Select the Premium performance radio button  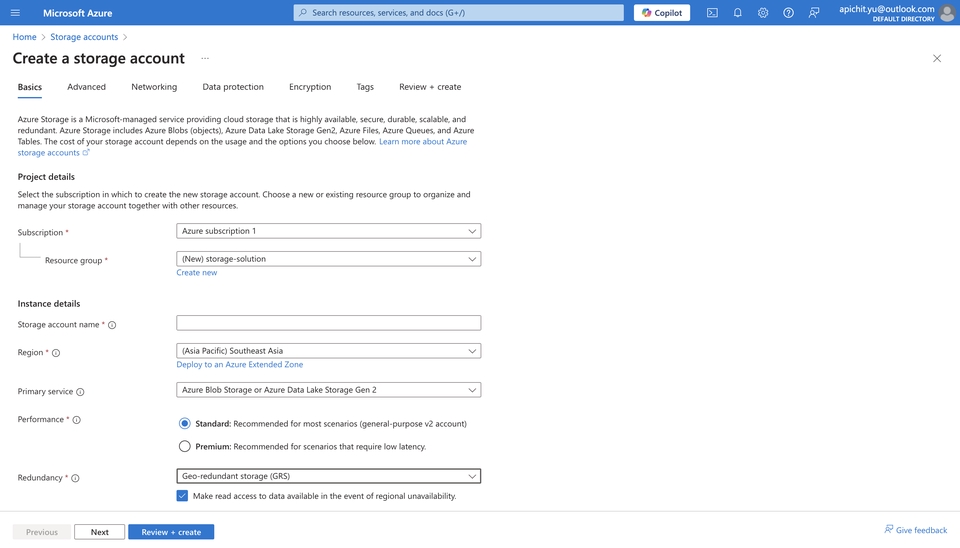coord(184,446)
